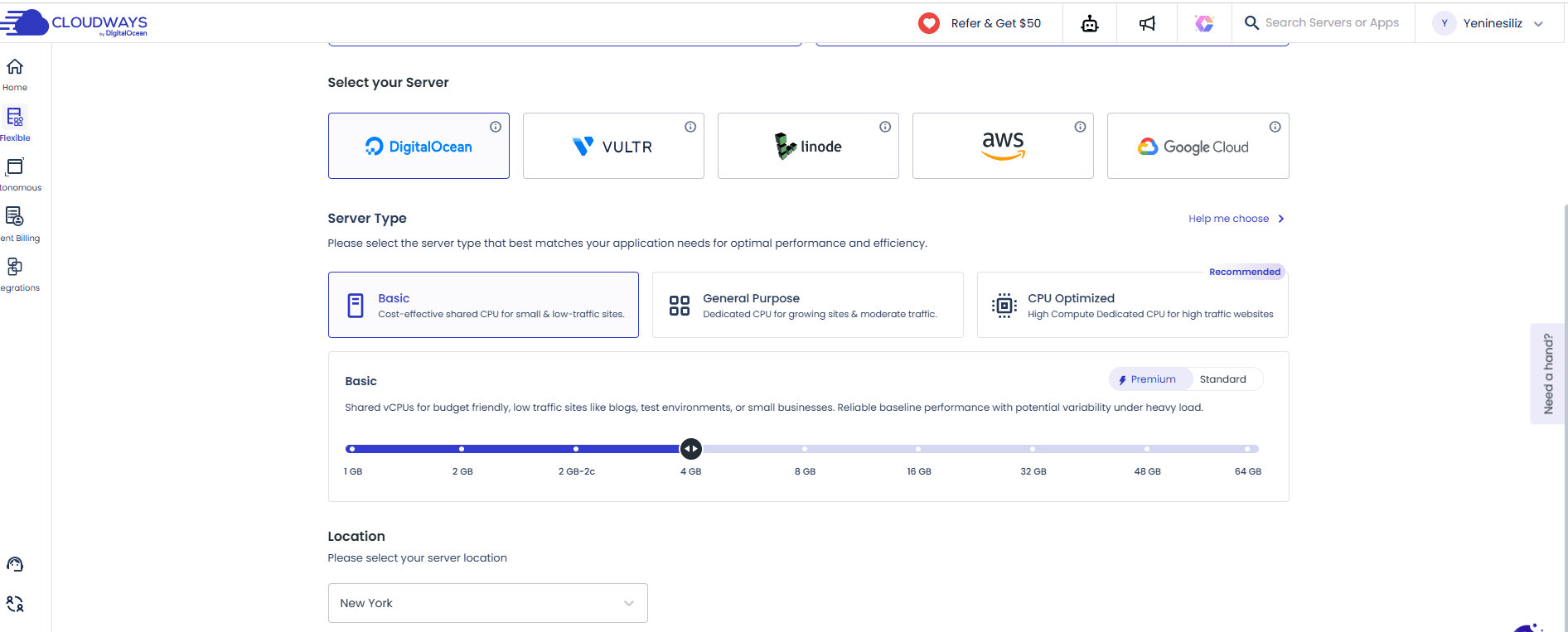Click the Search Servers or Apps field
1568x632 pixels.
tap(1331, 23)
